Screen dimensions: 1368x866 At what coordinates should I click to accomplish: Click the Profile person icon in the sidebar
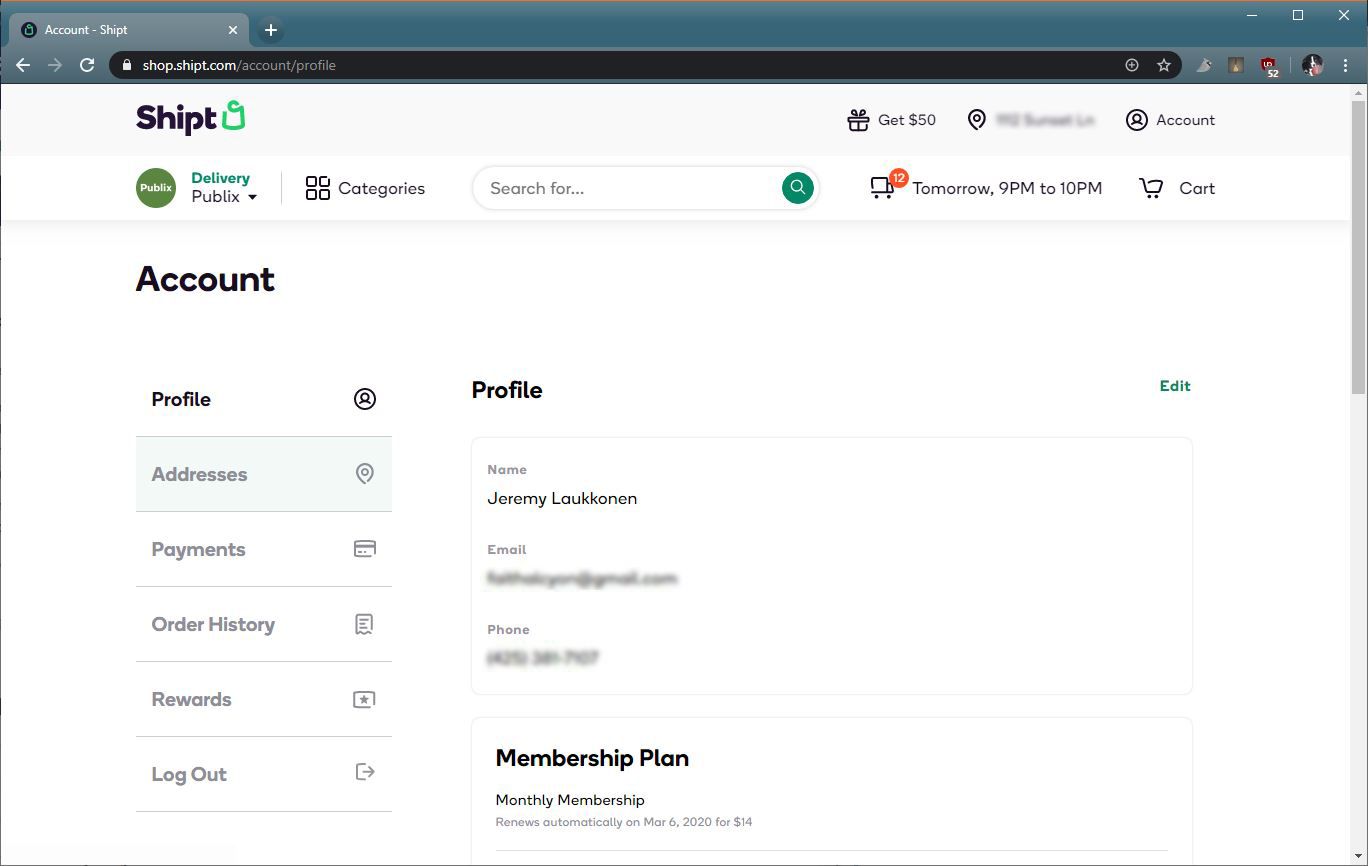(365, 399)
